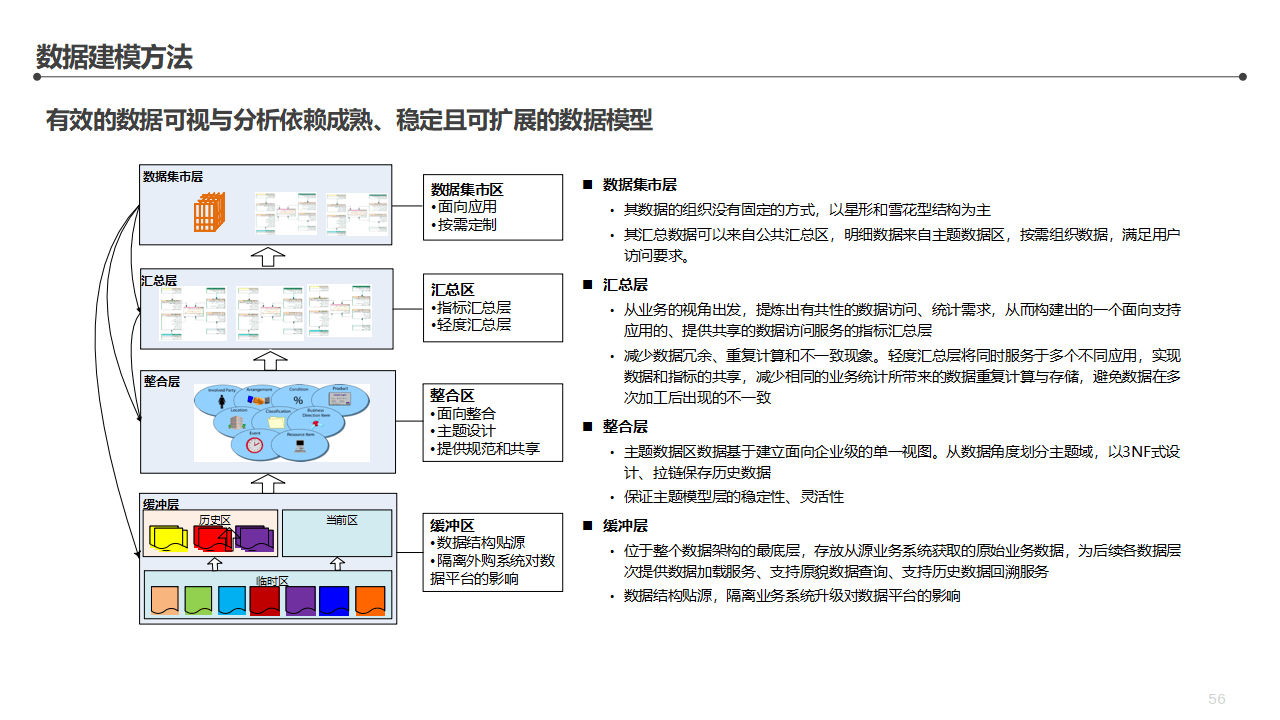
Task: Click the light blue document in 临时区
Action: click(x=232, y=600)
